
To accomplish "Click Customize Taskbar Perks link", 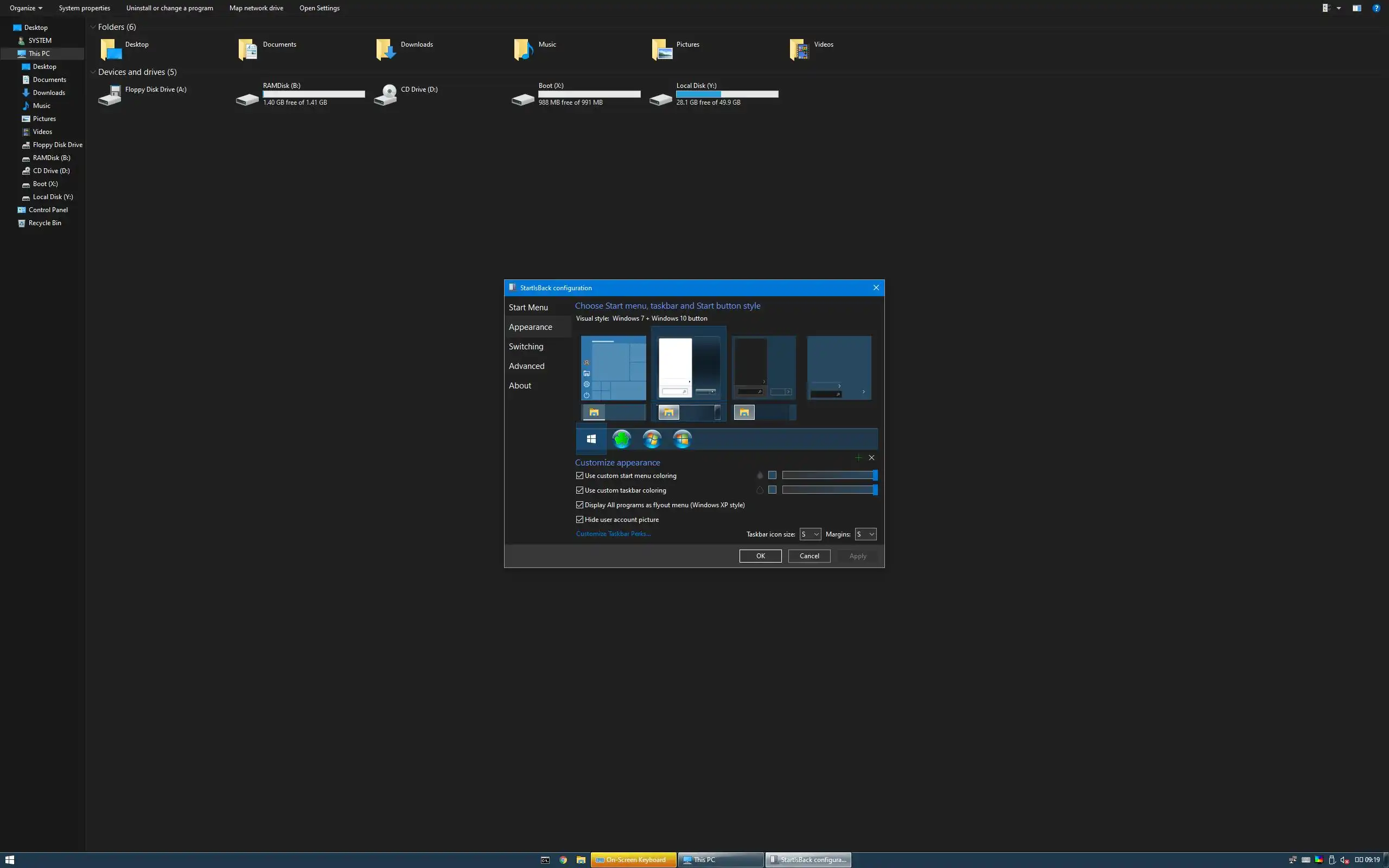I will tap(613, 534).
